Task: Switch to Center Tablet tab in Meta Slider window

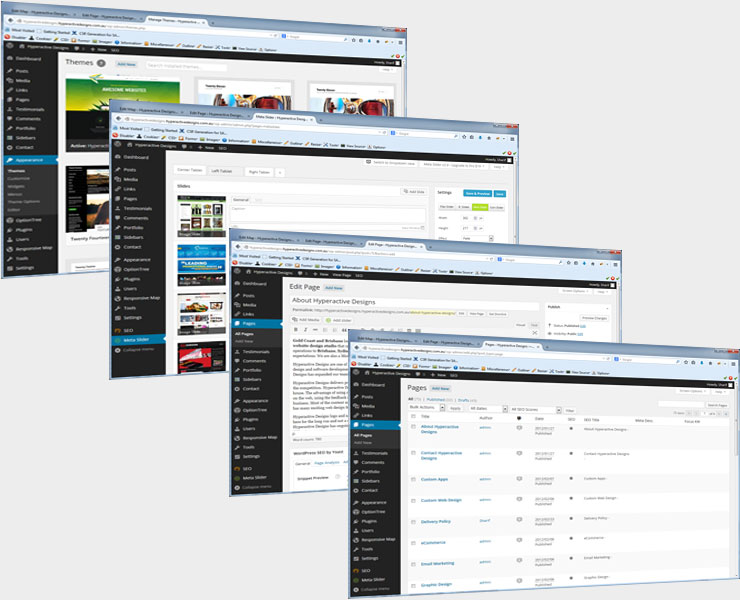Action: coord(190,170)
